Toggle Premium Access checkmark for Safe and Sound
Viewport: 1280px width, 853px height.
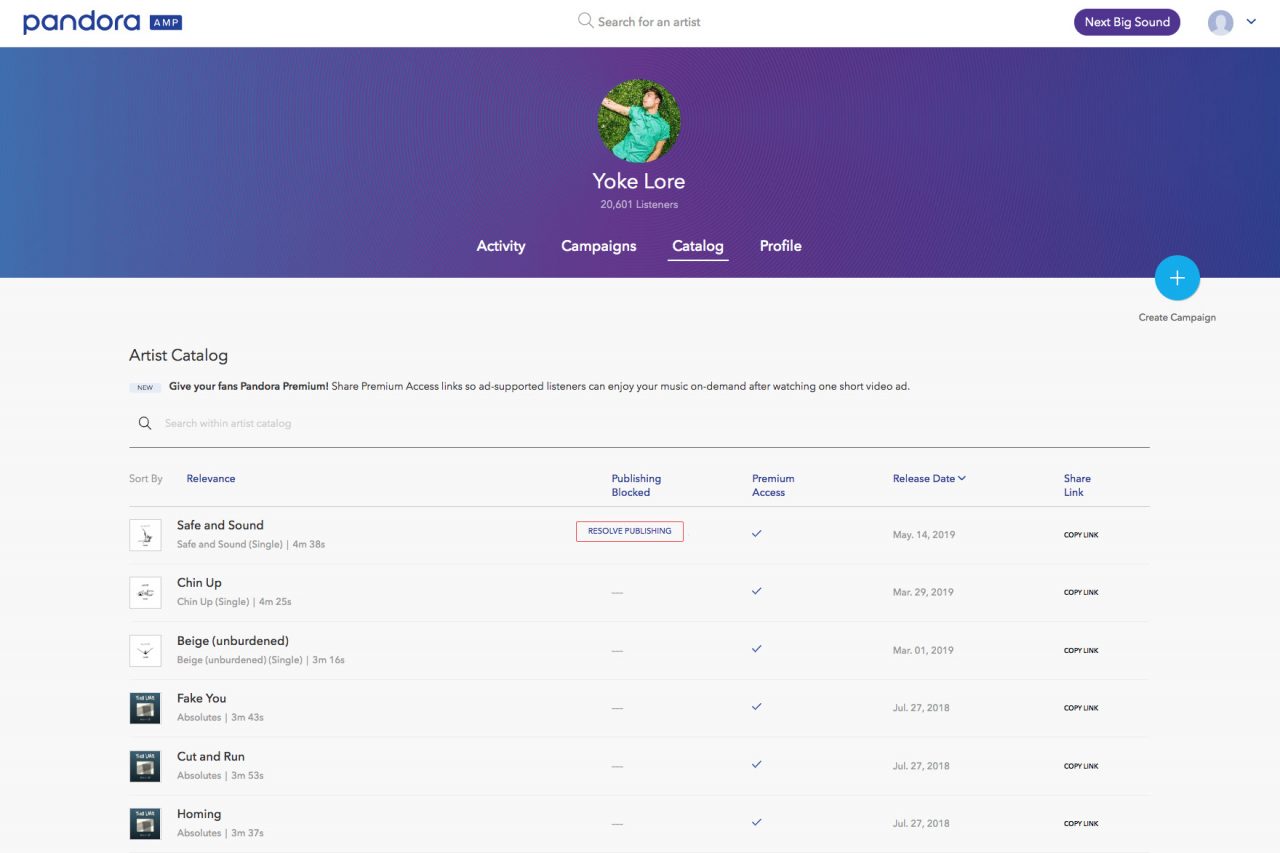pyautogui.click(x=757, y=534)
